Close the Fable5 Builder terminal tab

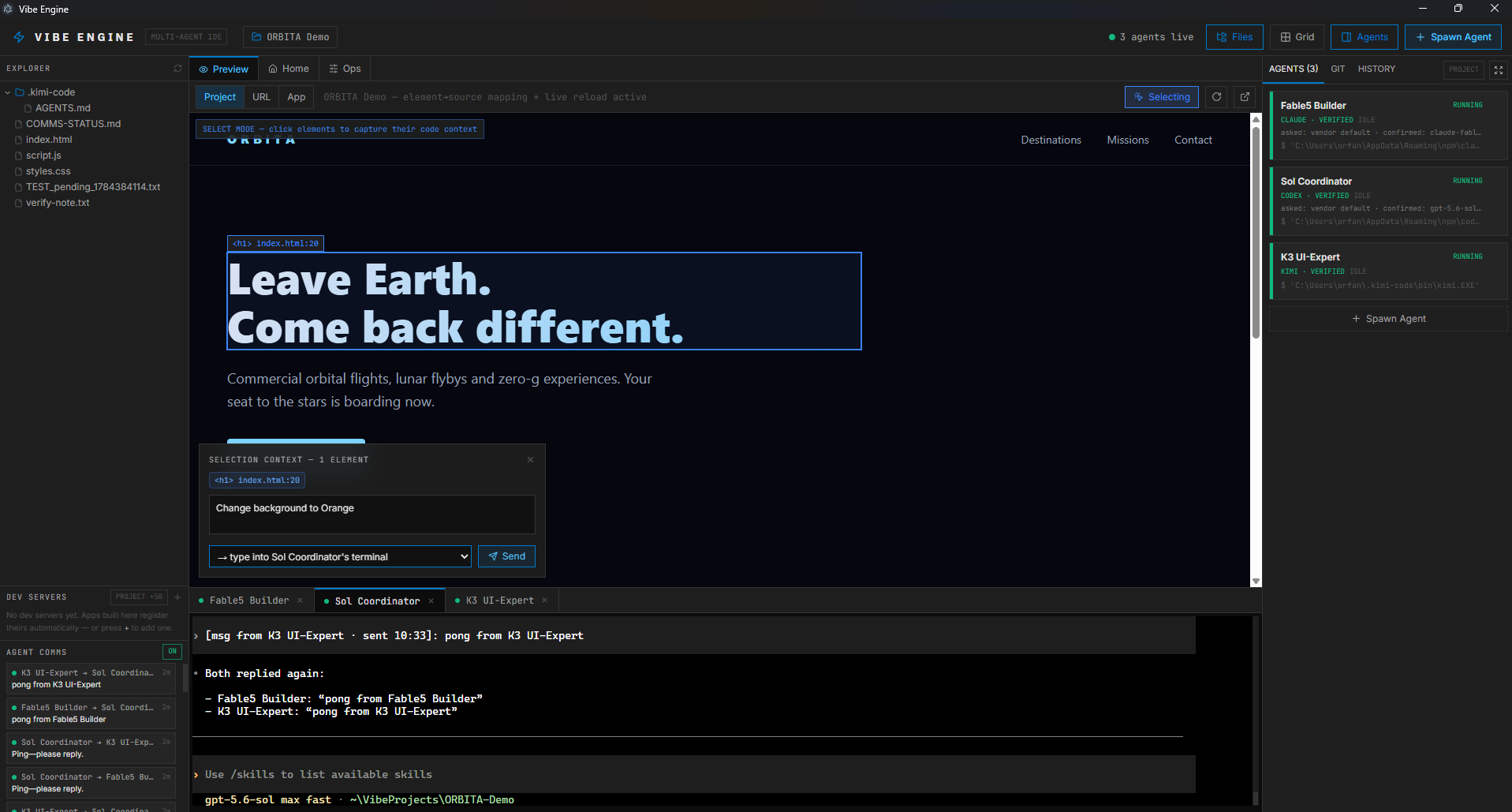[x=300, y=601]
